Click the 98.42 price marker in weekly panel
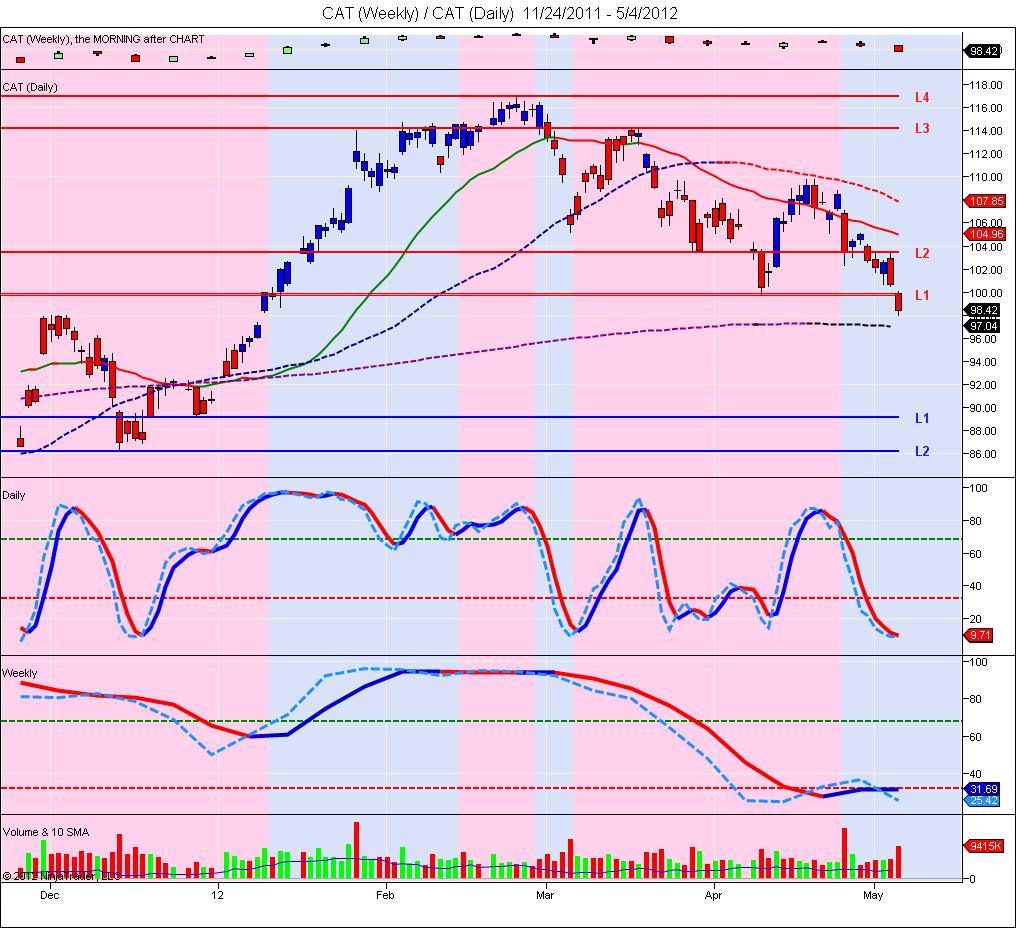 coord(984,51)
